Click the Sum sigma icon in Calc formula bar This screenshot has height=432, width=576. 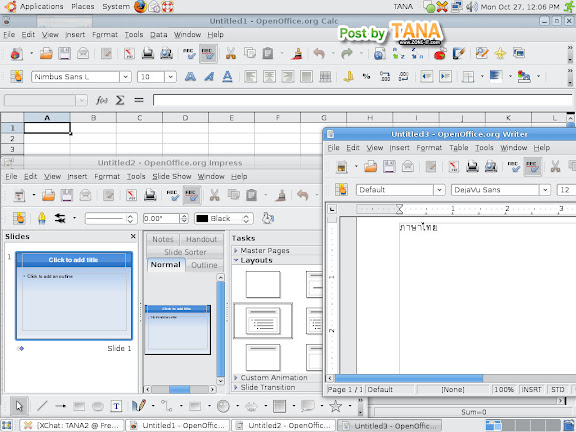coord(120,100)
